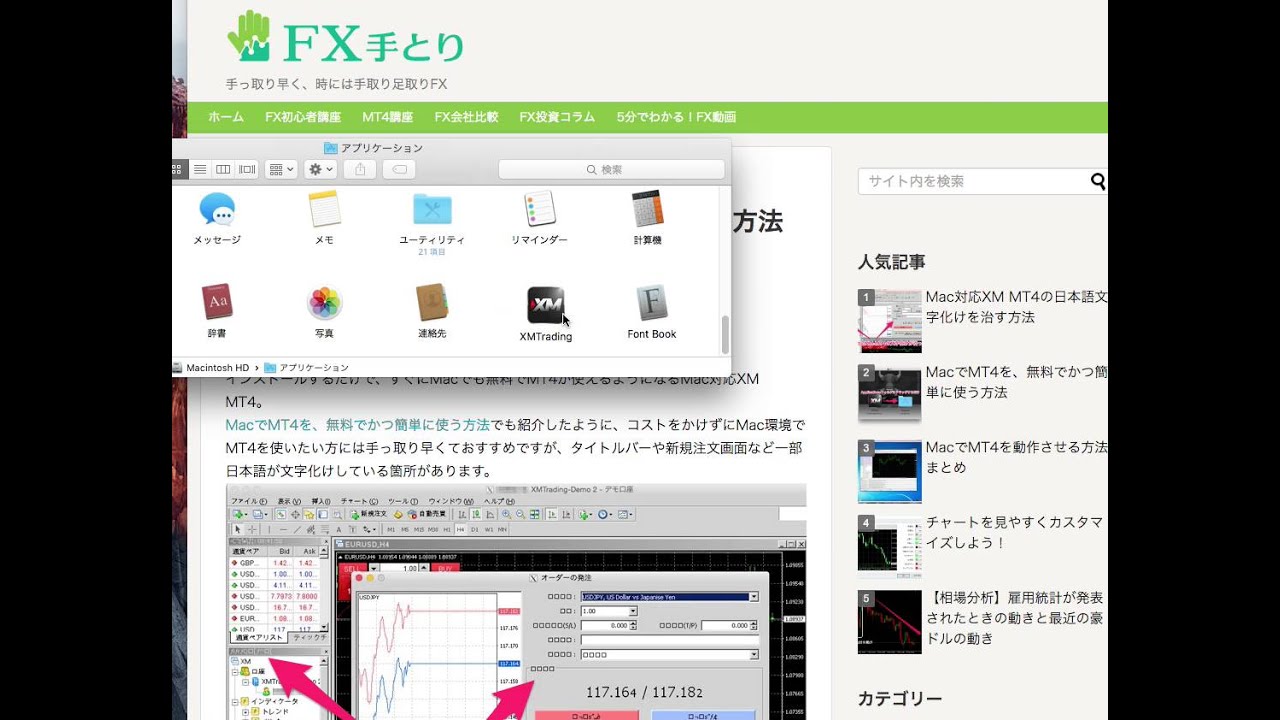Open the 連絡先 (Contacts) app icon
This screenshot has height=720, width=1280.
pos(432,302)
